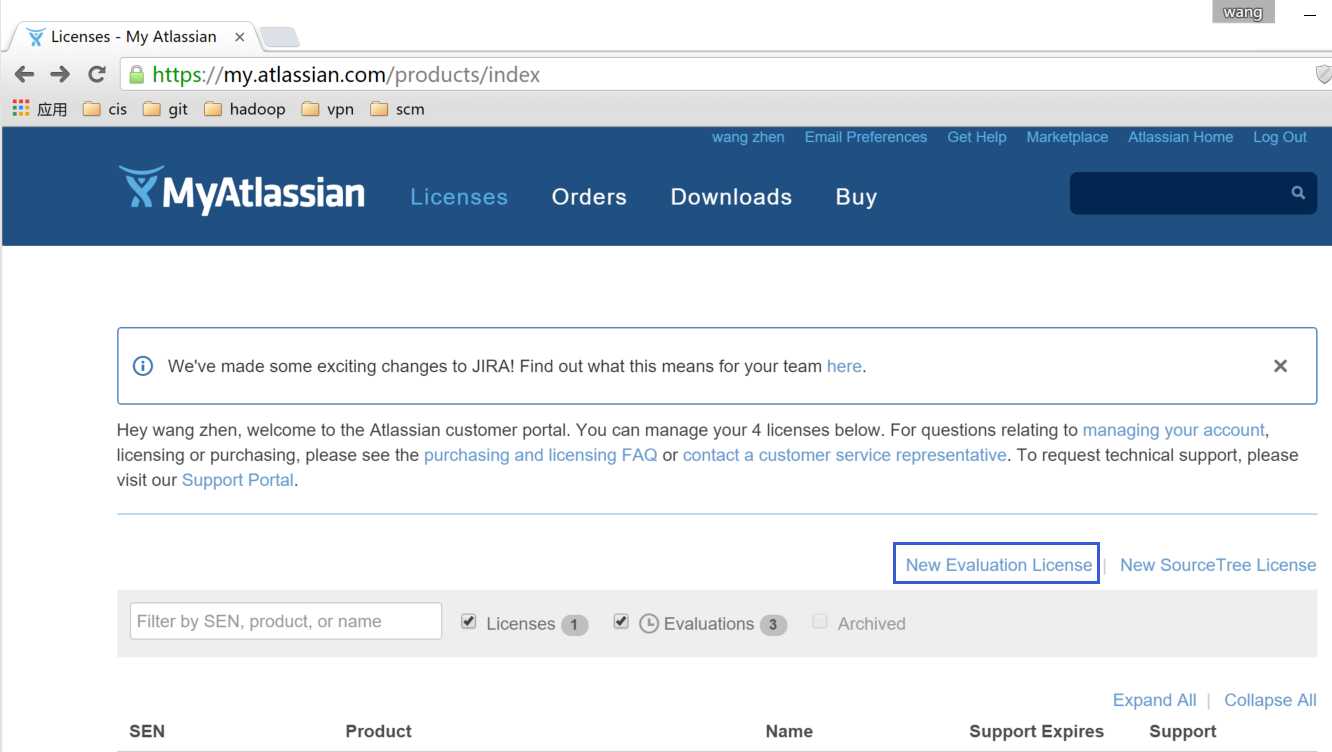This screenshot has height=752, width=1332.
Task: Reload the page with the refresh icon
Action: click(97, 74)
